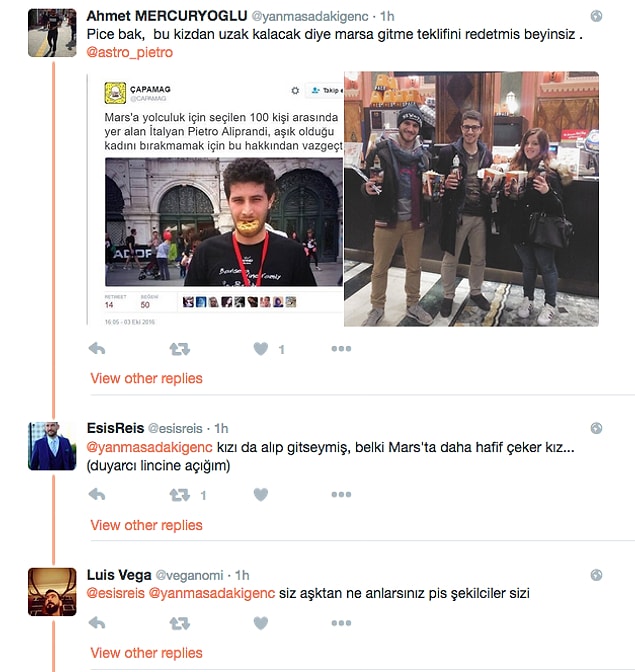The height and width of the screenshot is (672, 635).
Task: Open Luis Vega's profile avatar
Action: tap(52, 592)
